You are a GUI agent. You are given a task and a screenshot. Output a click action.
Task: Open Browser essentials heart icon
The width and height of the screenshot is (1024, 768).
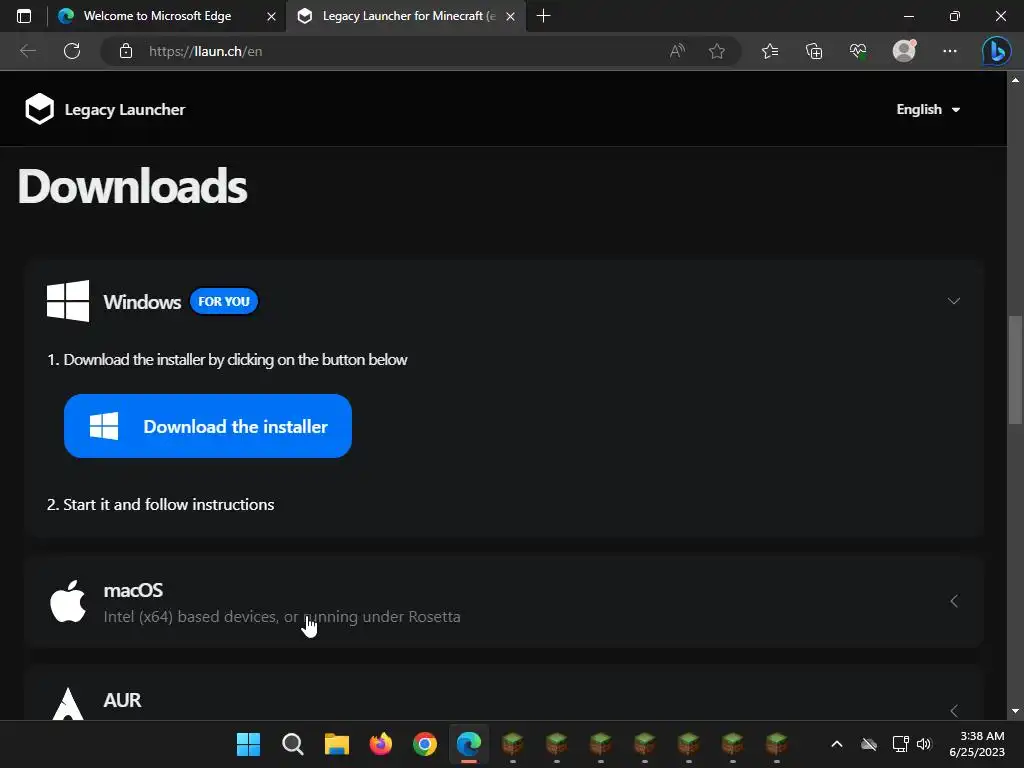[x=857, y=51]
